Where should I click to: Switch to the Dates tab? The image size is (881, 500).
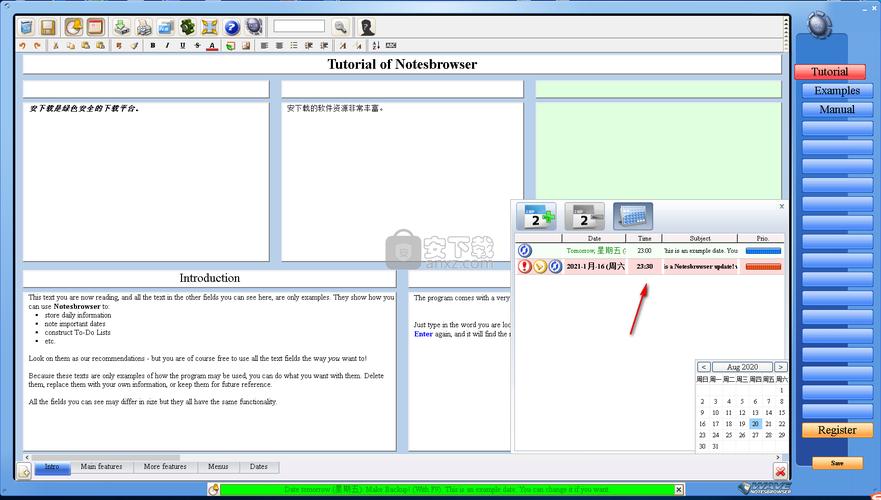(x=258, y=467)
